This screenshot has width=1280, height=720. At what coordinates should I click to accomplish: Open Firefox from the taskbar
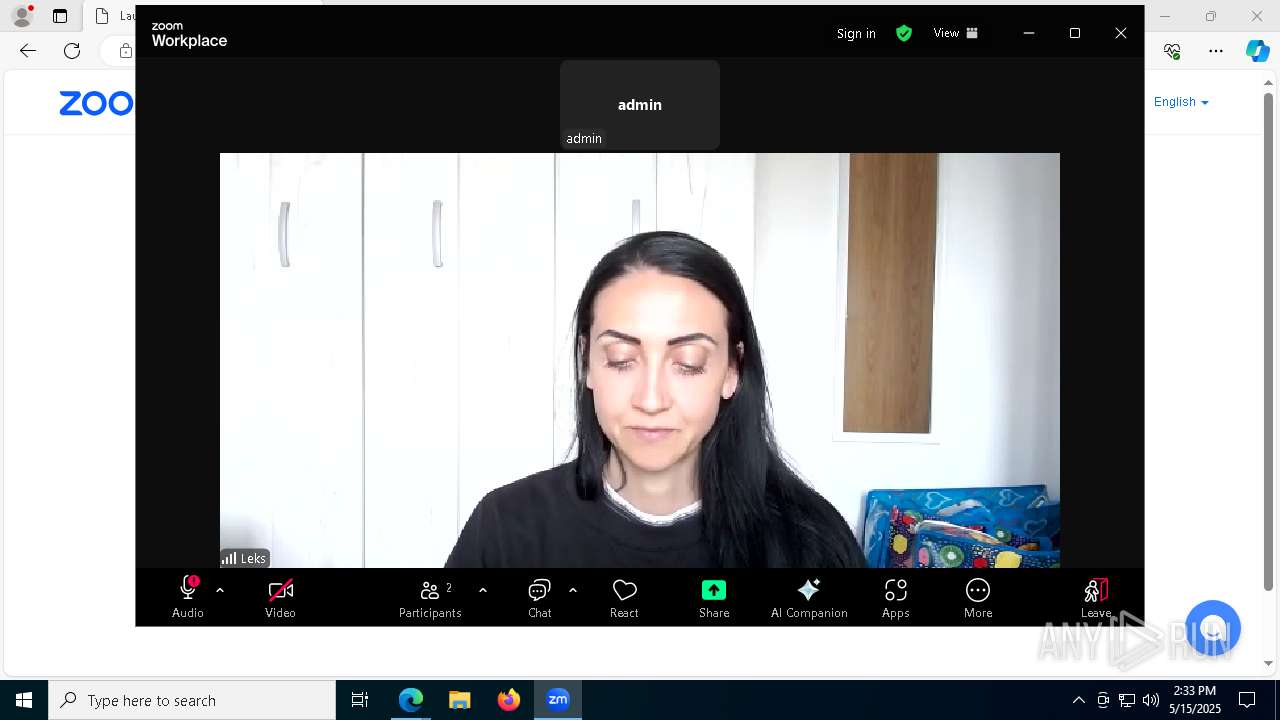(x=509, y=700)
